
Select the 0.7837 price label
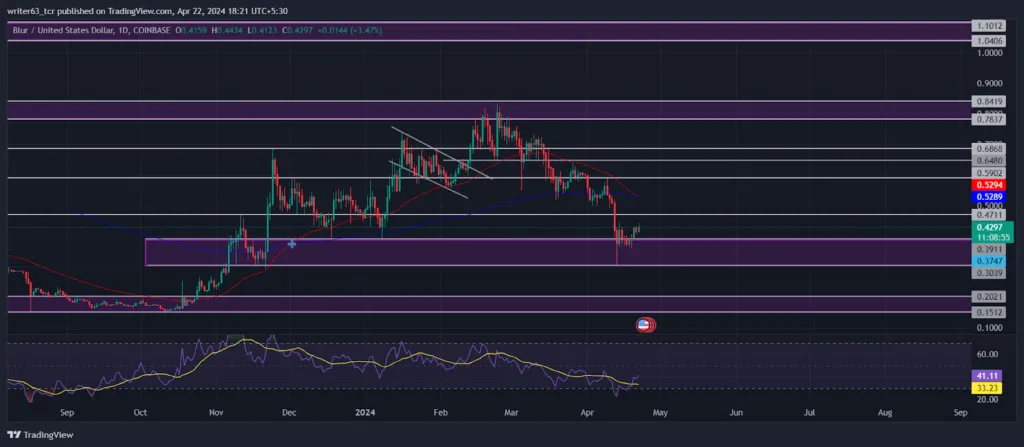pyautogui.click(x=987, y=120)
